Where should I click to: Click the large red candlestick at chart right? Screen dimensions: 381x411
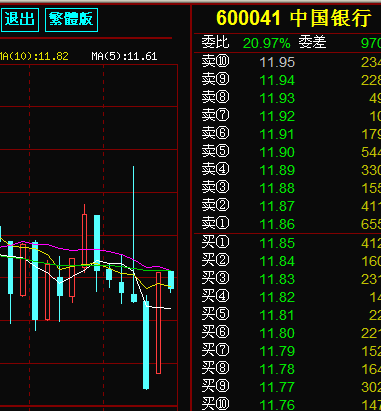159,323
